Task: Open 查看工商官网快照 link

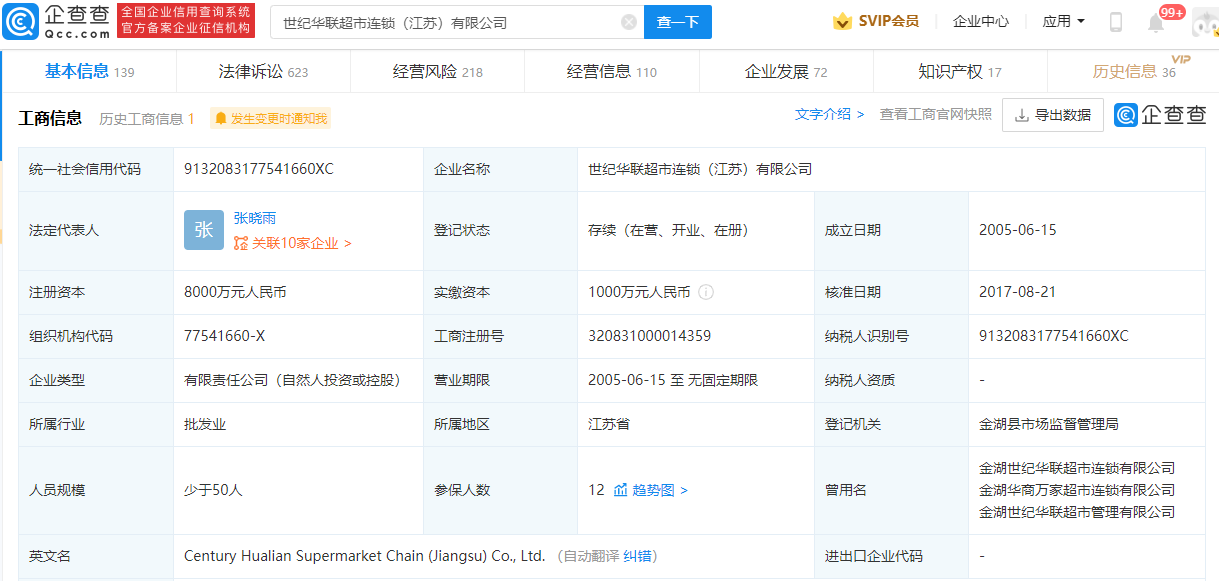Action: [936, 114]
